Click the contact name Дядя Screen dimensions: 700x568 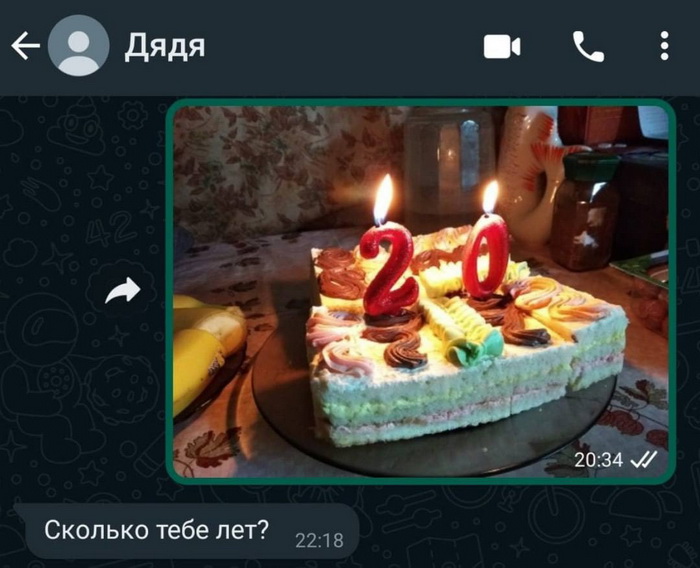(x=165, y=46)
